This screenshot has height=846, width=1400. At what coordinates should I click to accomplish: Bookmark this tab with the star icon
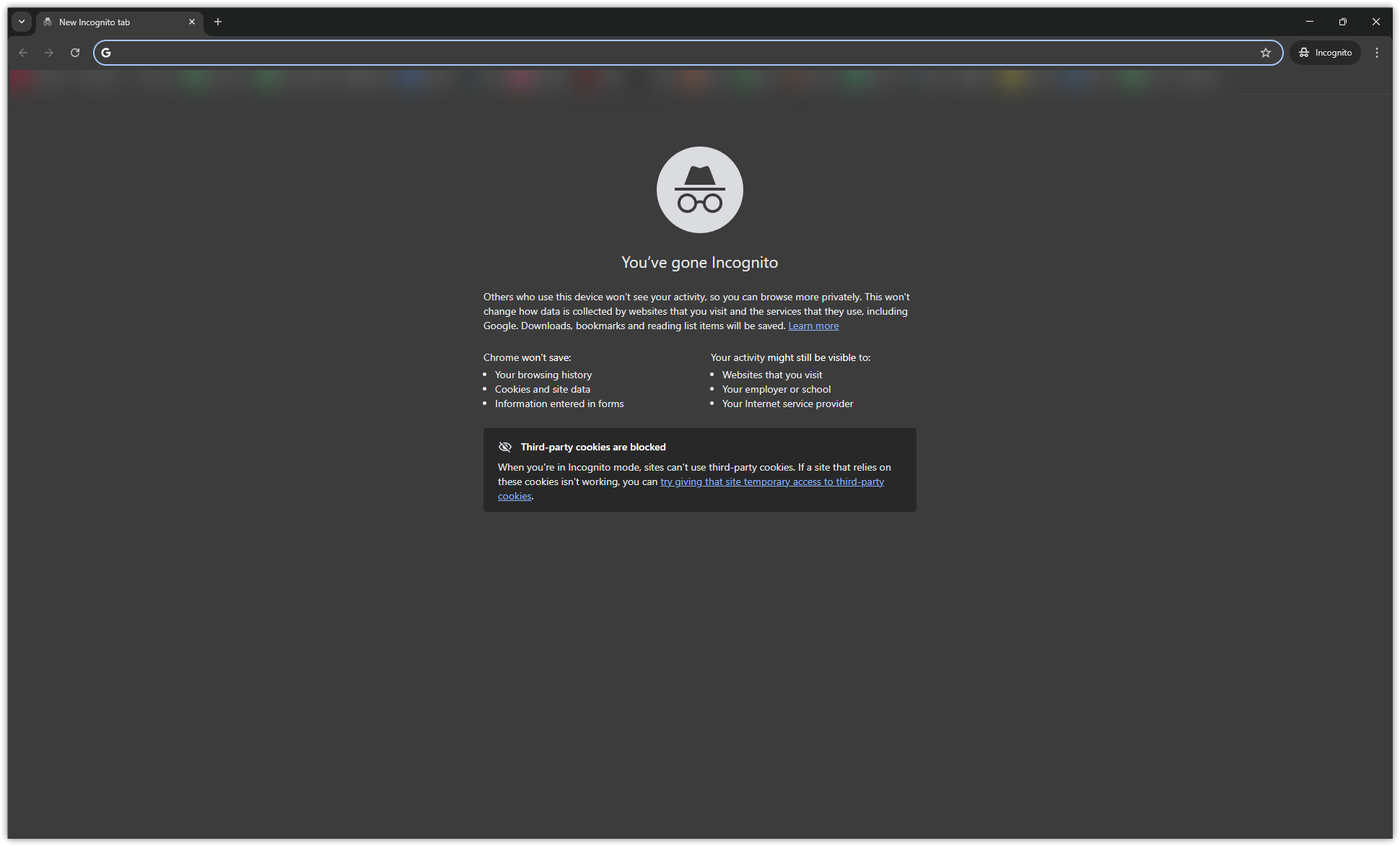pyautogui.click(x=1265, y=53)
